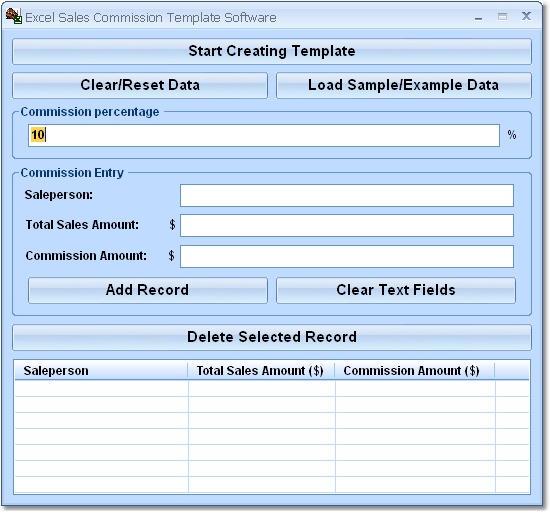Maximize the application window
The image size is (550, 513).
(x=502, y=16)
